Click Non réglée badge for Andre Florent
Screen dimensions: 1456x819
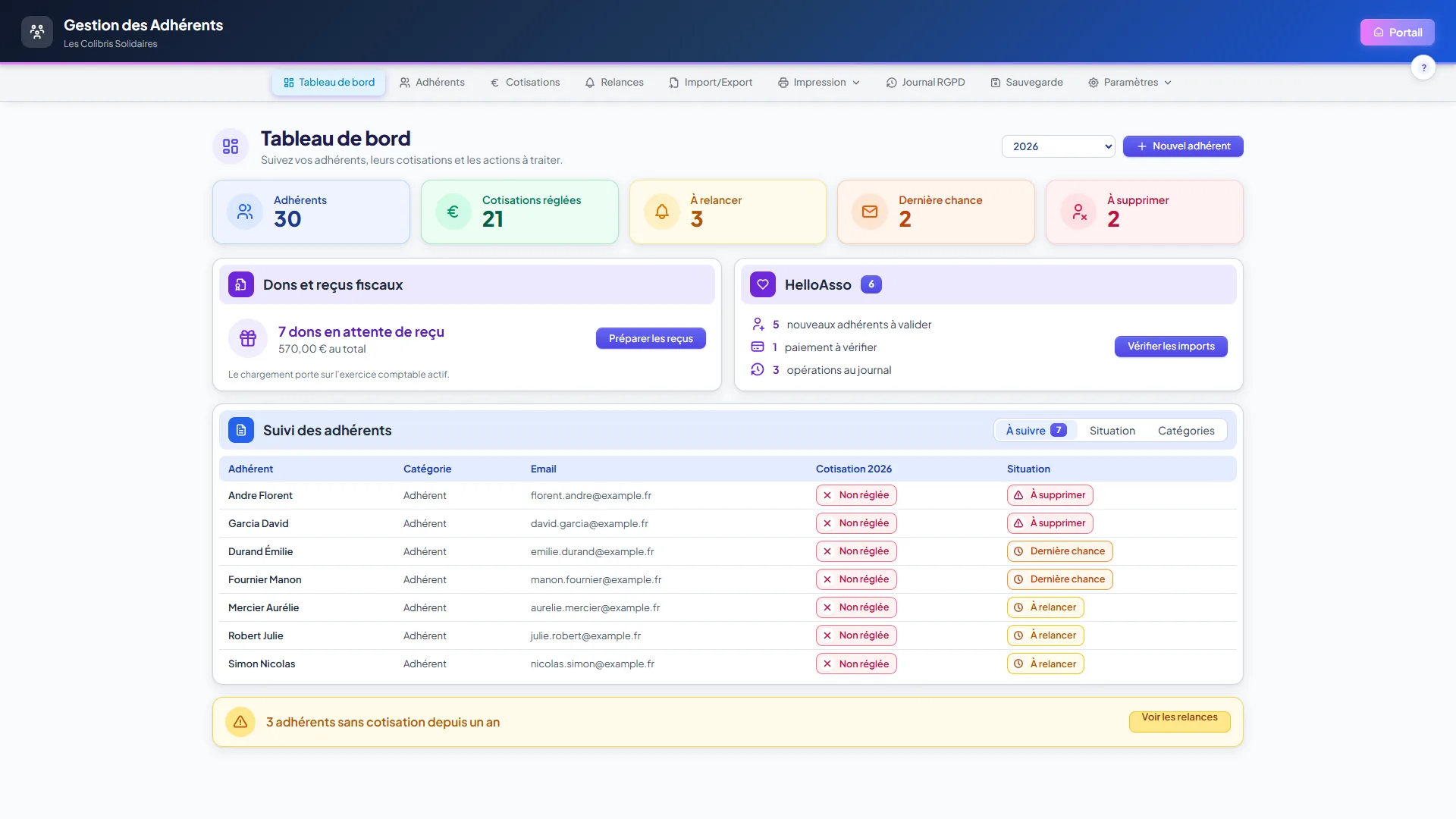[856, 495]
